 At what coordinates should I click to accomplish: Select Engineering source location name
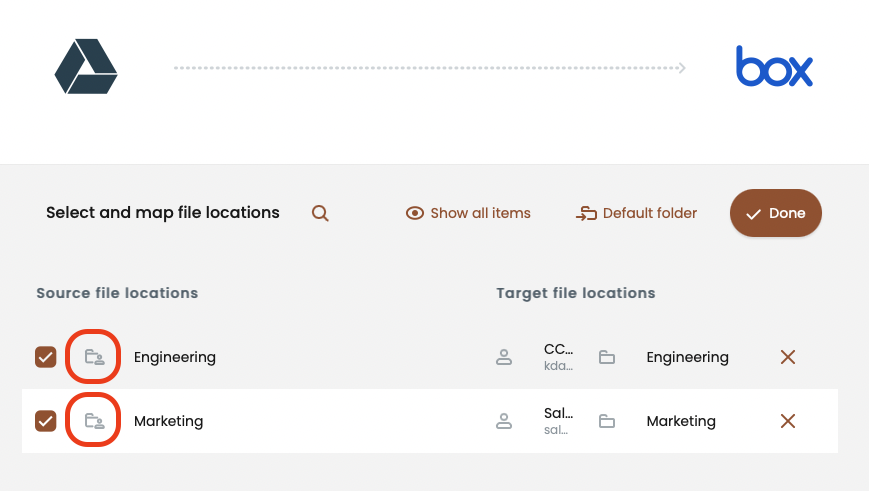[175, 357]
